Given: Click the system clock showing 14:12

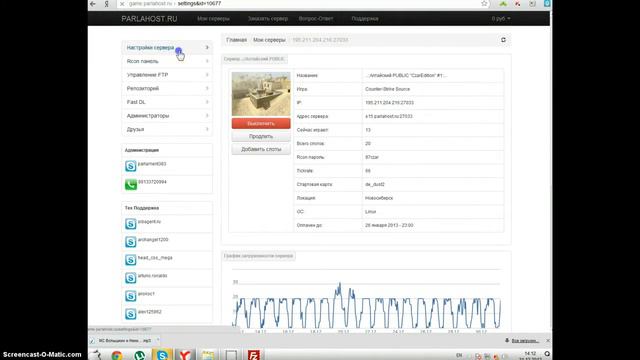Looking at the screenshot, I should [530, 353].
